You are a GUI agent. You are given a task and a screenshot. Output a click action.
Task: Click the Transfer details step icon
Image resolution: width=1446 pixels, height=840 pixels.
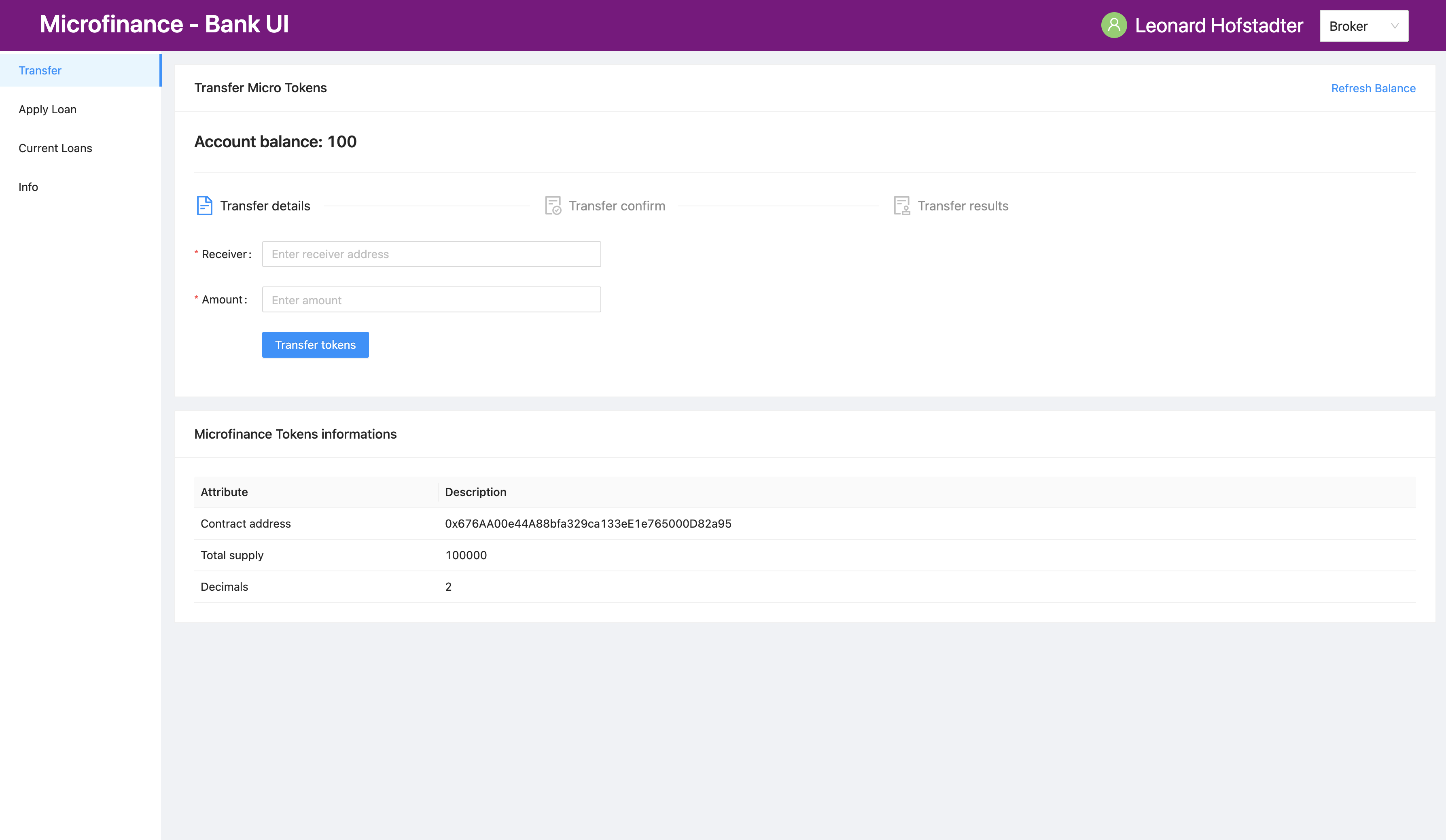pos(204,206)
